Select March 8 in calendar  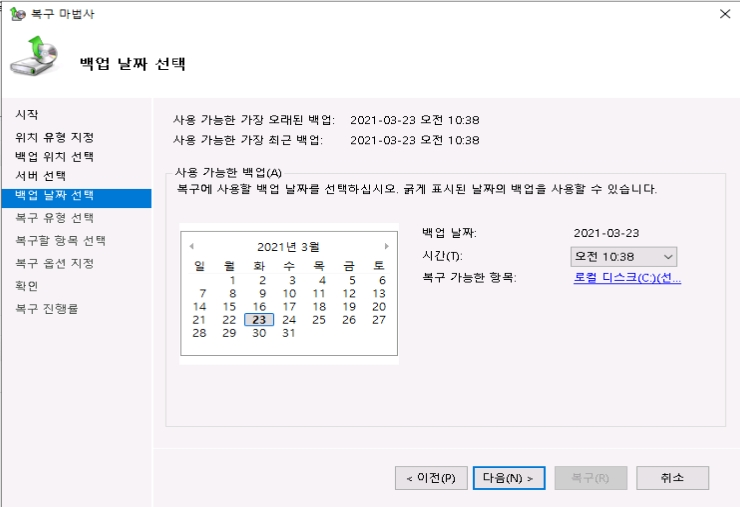coord(233,293)
